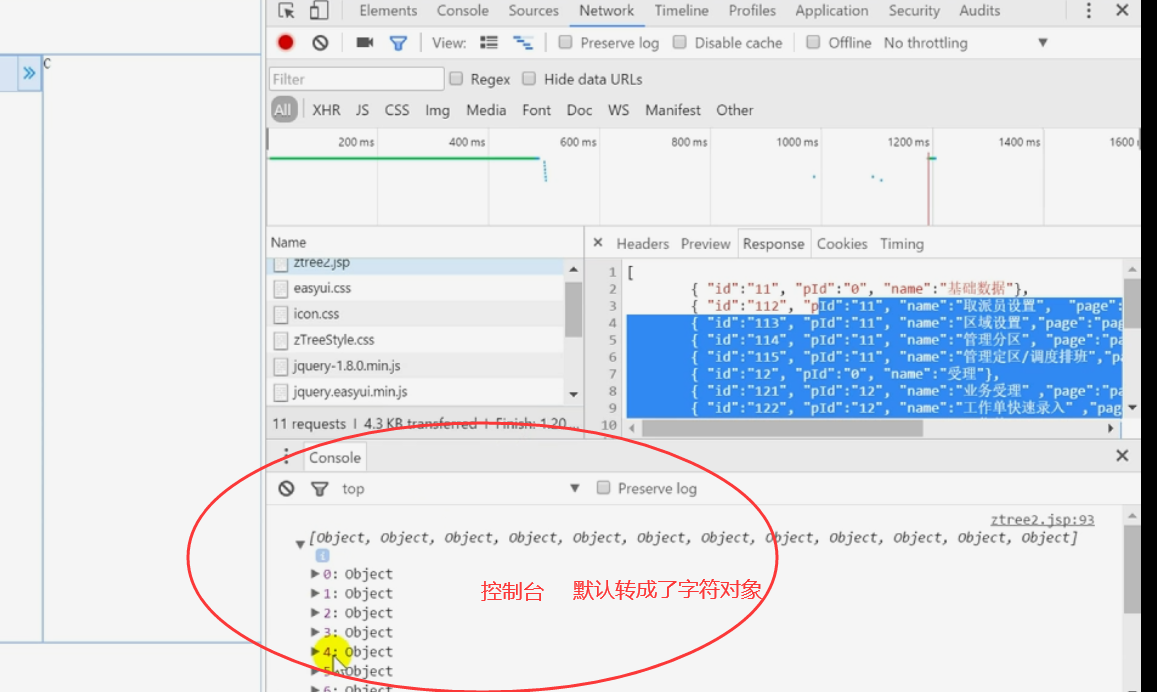Click the Name column header
The height and width of the screenshot is (692, 1157).
coord(424,242)
